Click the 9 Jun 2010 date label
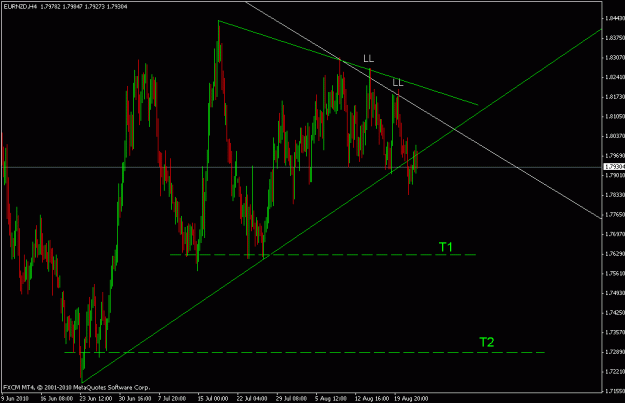Screen dimensions: 625x403 pyautogui.click(x=16, y=398)
